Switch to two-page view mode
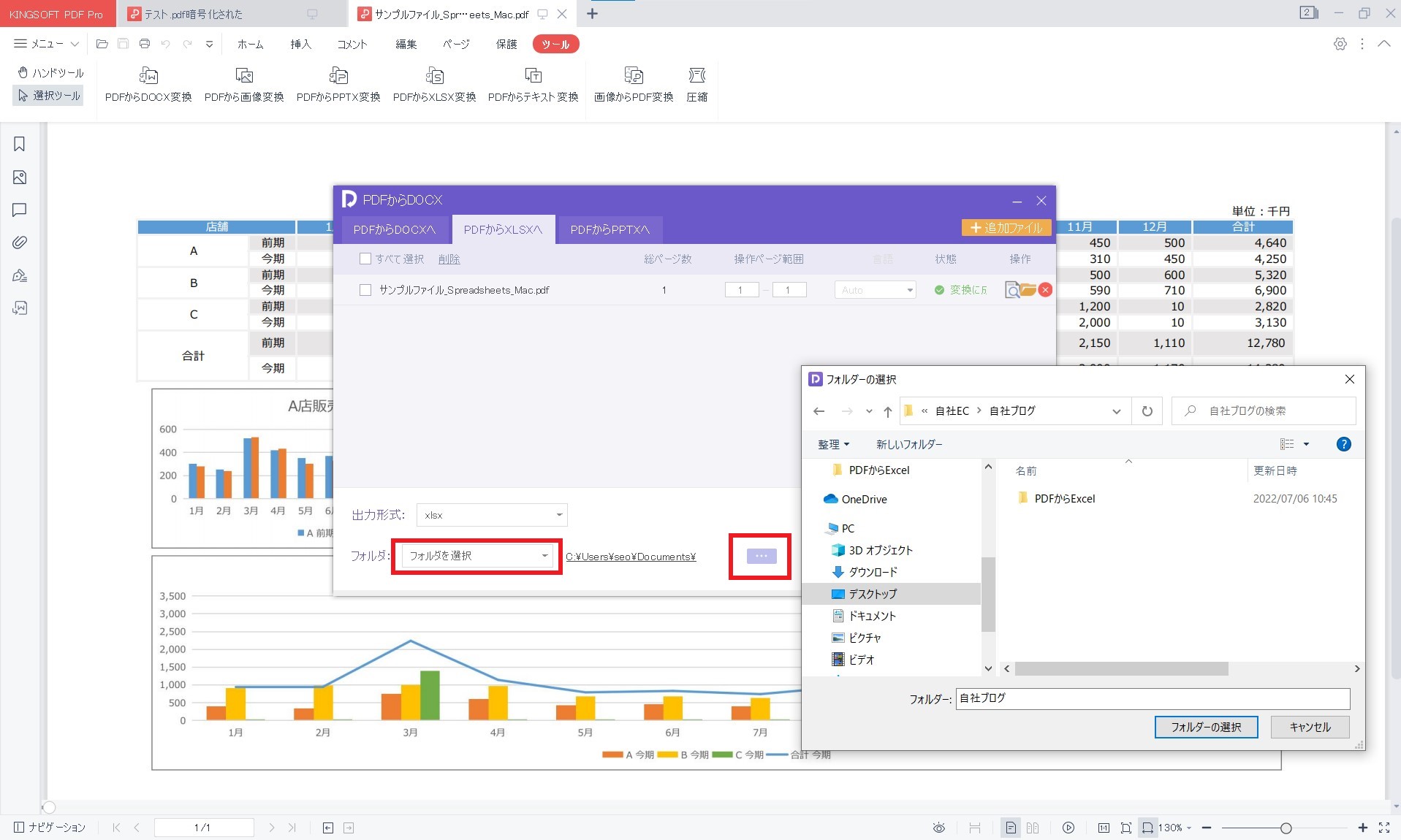The width and height of the screenshot is (1401, 840). [x=1033, y=828]
